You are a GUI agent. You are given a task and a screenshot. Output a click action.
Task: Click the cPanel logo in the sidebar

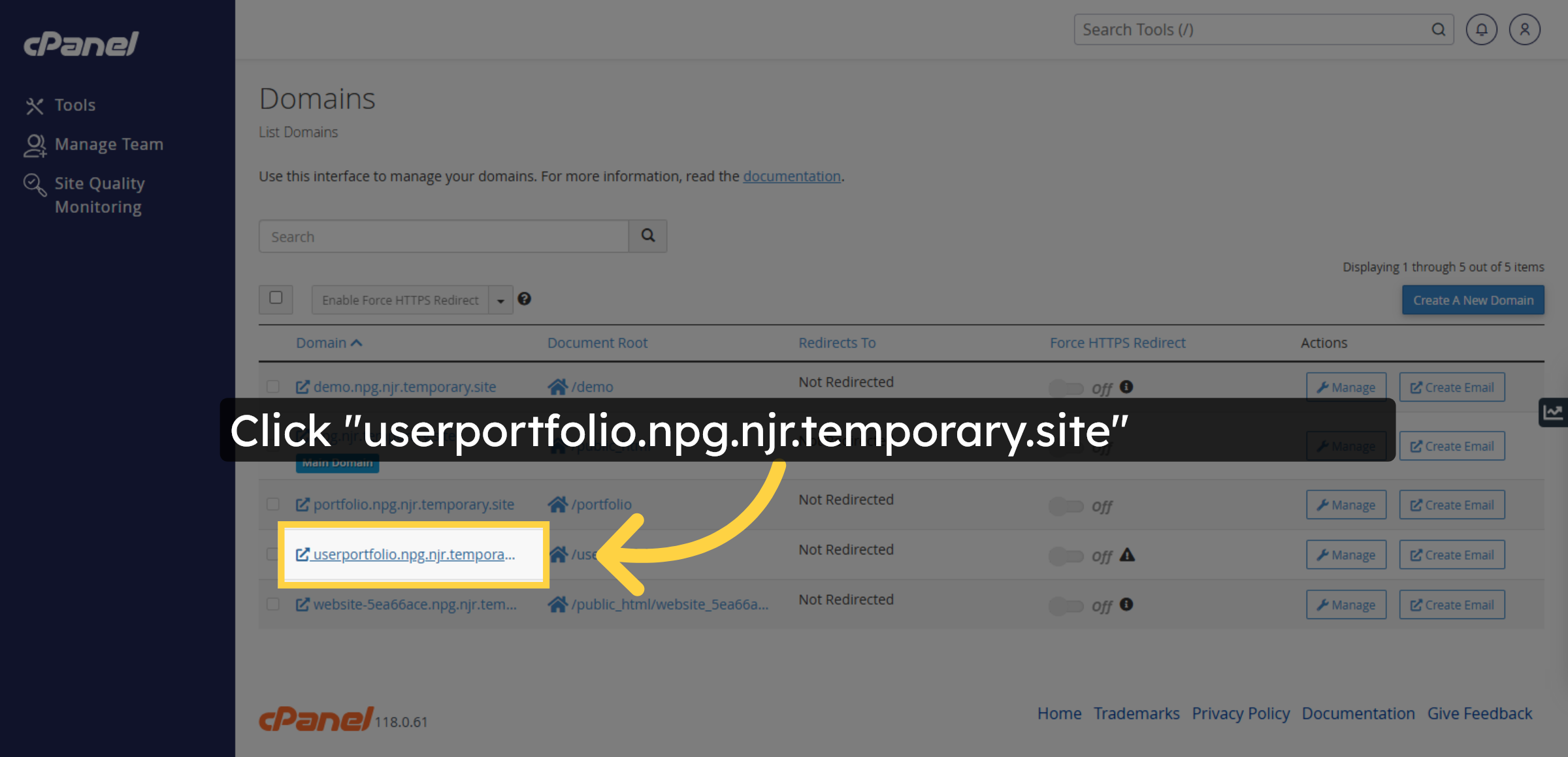tap(80, 43)
